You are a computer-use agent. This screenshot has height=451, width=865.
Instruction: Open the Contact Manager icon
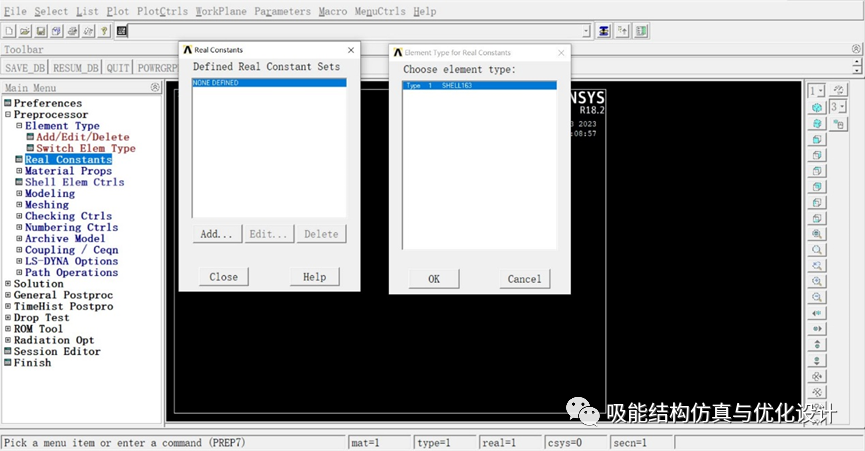click(641, 31)
